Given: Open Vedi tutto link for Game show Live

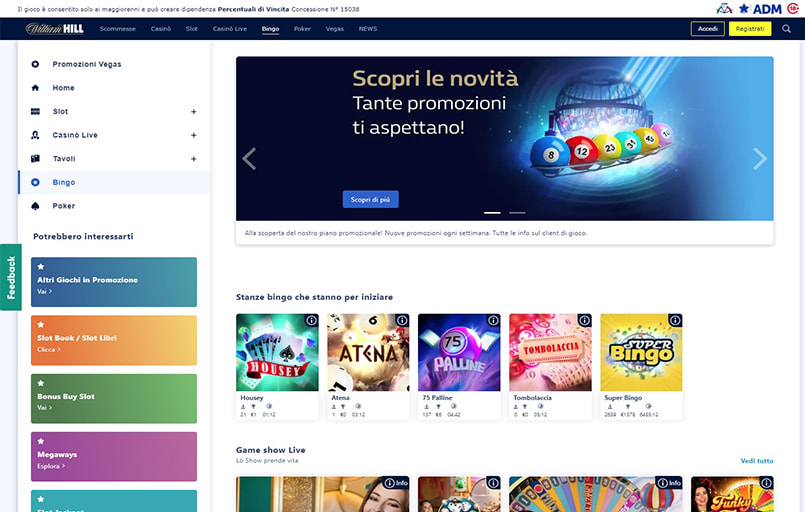Looking at the screenshot, I should 756,461.
